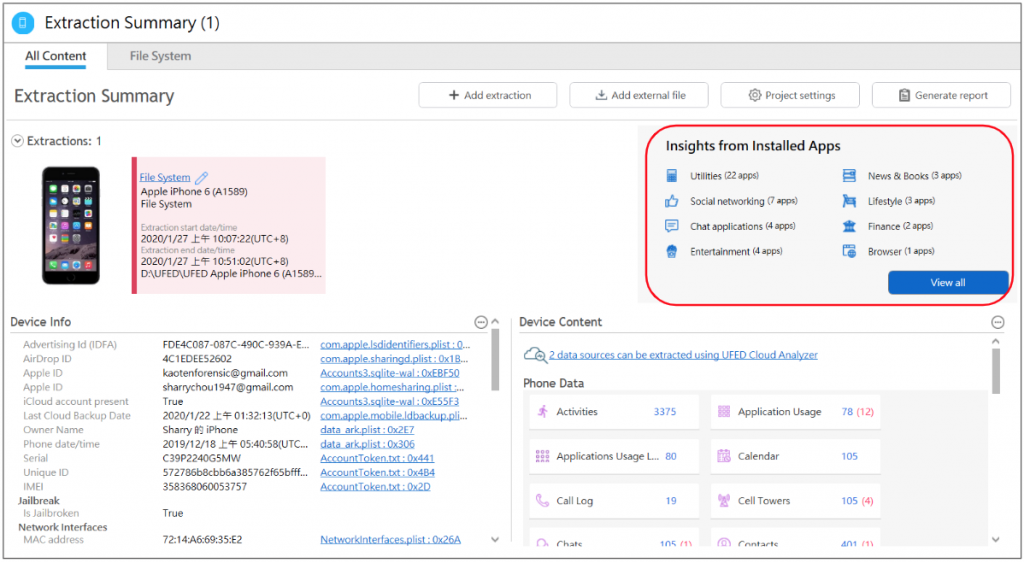Click the Utilities category calculator icon
1024x563 pixels.
671,176
